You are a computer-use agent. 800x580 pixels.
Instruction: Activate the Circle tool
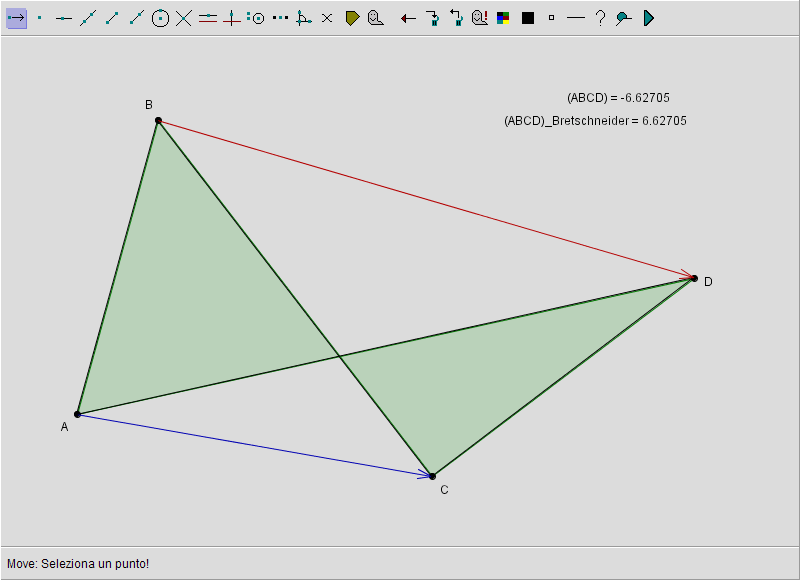tap(160, 18)
